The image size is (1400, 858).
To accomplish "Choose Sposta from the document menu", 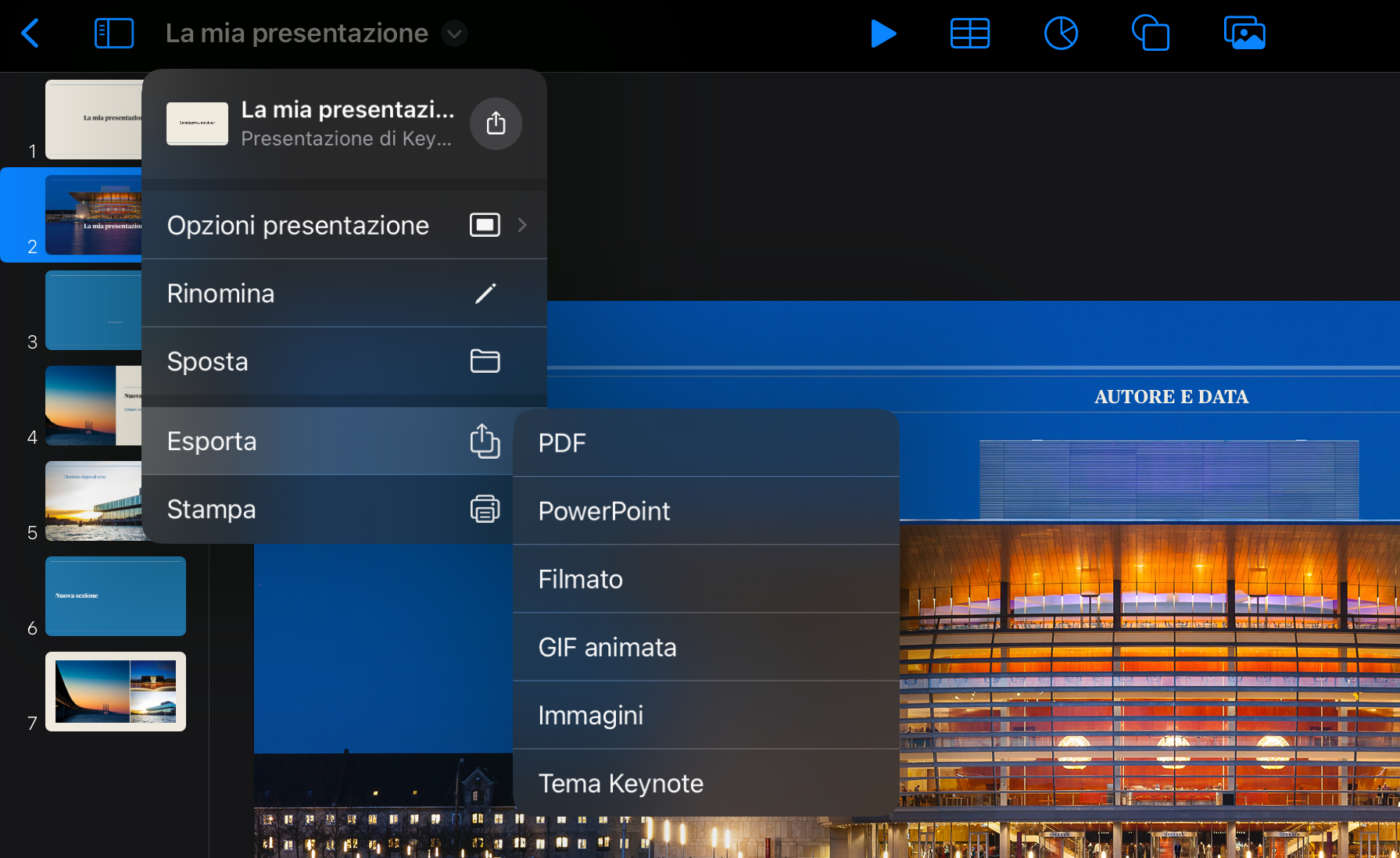I will [x=344, y=361].
